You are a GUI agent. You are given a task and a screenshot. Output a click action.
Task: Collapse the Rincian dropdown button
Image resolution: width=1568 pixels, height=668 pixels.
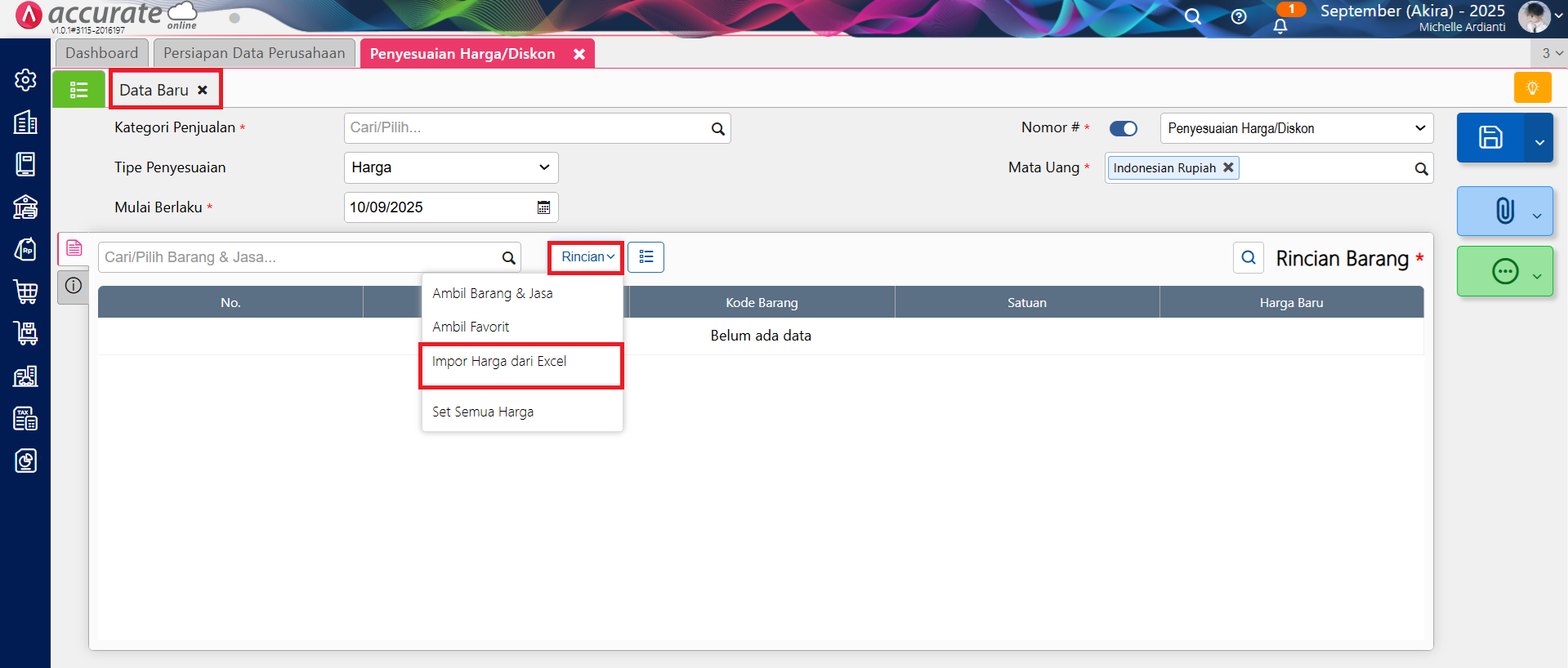[x=587, y=257]
